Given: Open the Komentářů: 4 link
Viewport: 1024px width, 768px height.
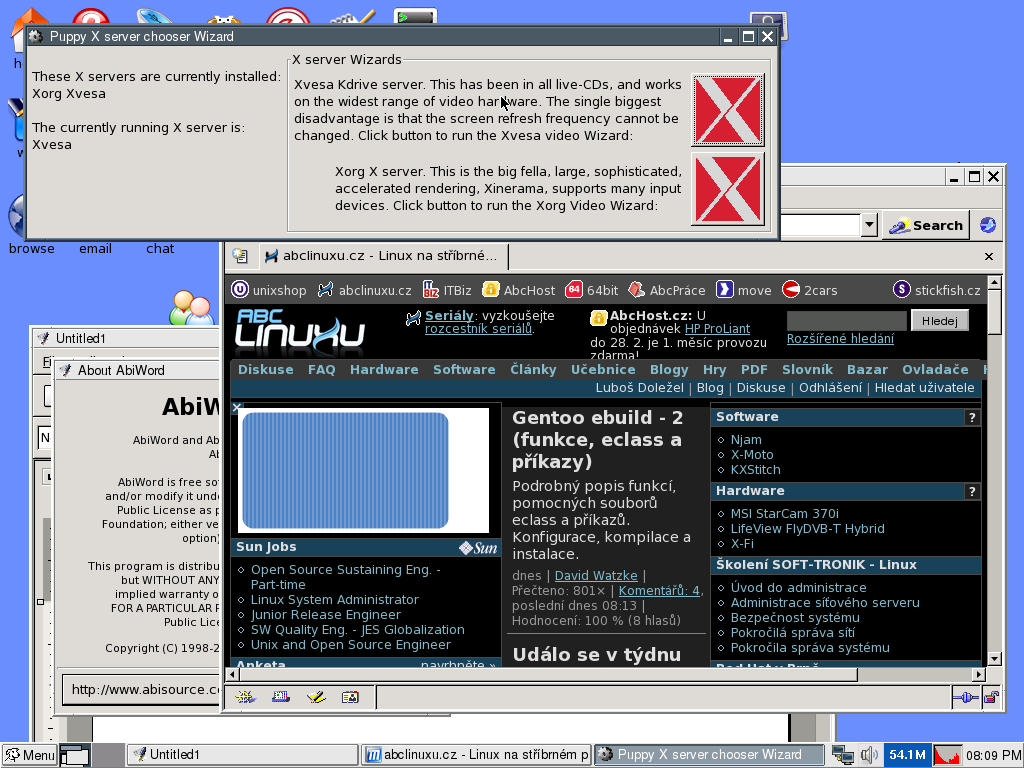Looking at the screenshot, I should (x=660, y=590).
